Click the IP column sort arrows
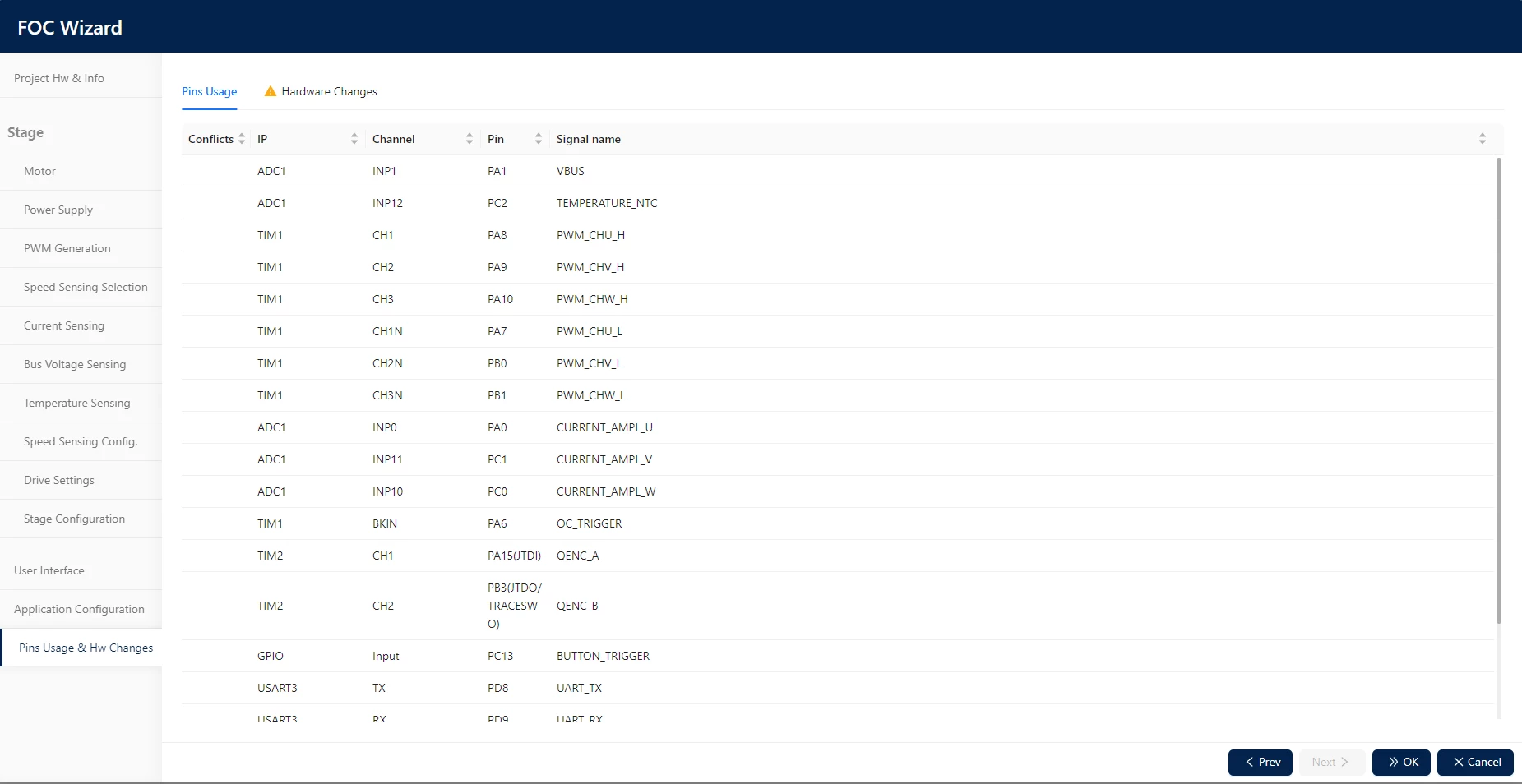This screenshot has width=1522, height=784. coord(354,139)
